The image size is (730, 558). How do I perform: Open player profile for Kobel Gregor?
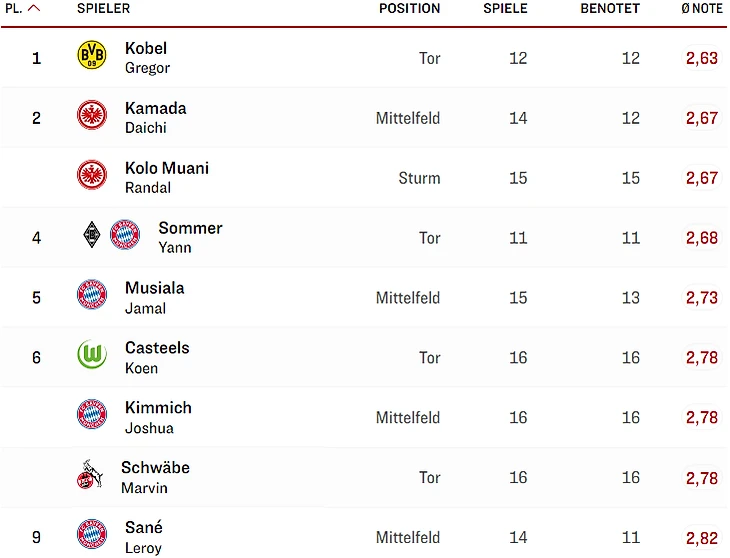tap(146, 57)
